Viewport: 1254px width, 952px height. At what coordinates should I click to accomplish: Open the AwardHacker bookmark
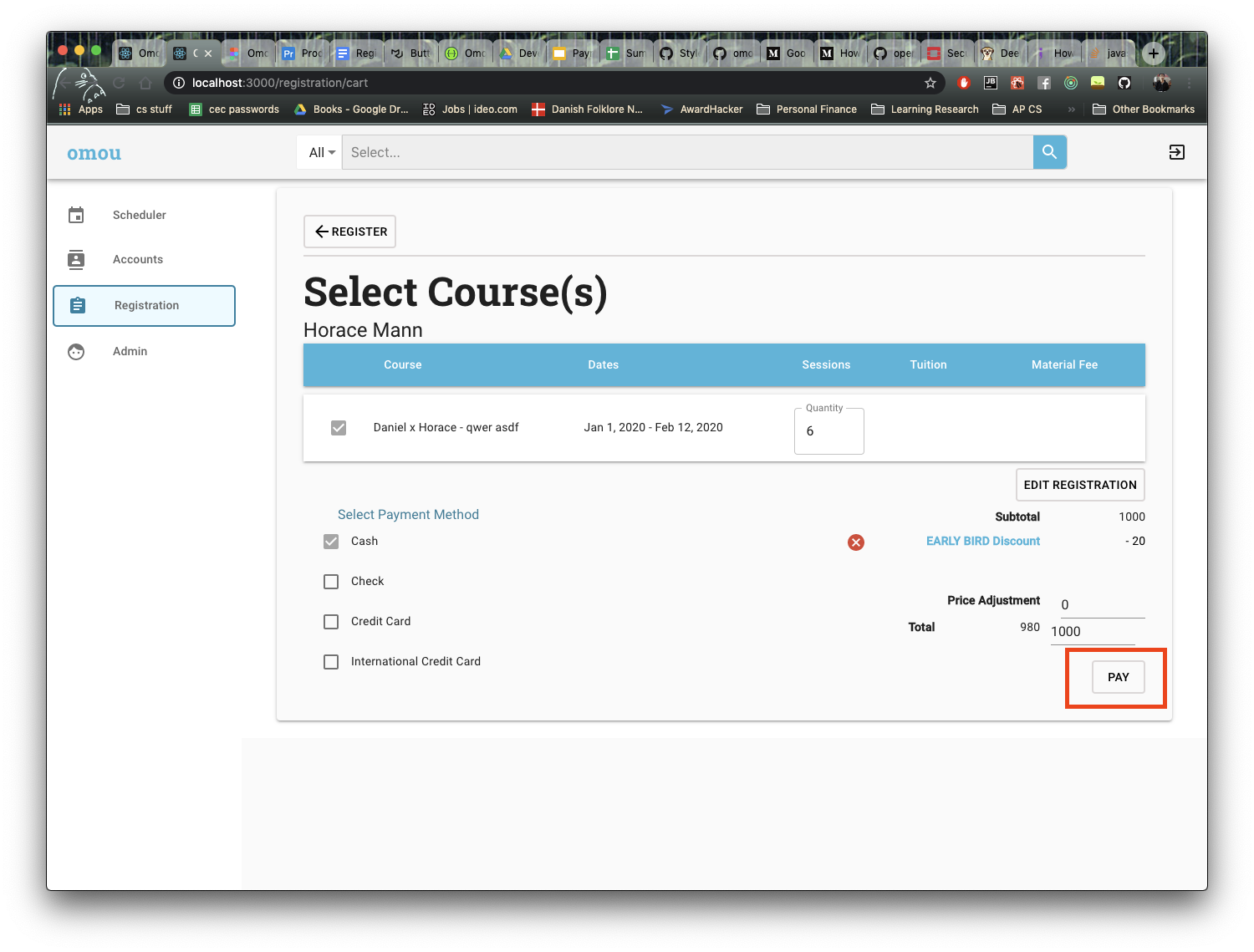701,109
